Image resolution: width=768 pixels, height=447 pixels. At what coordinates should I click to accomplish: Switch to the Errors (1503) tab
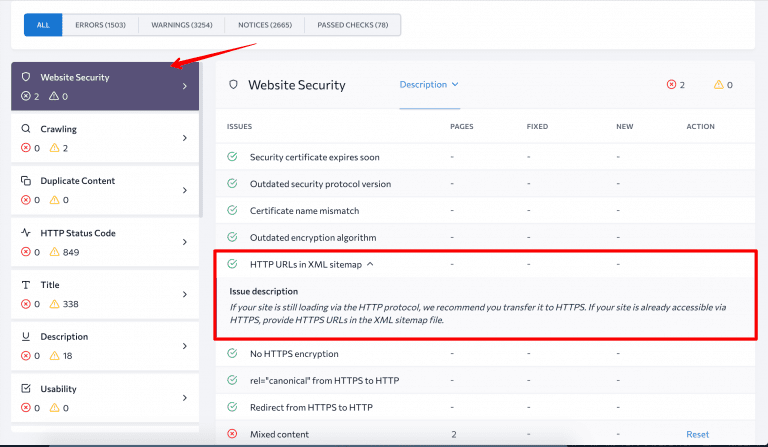100,25
